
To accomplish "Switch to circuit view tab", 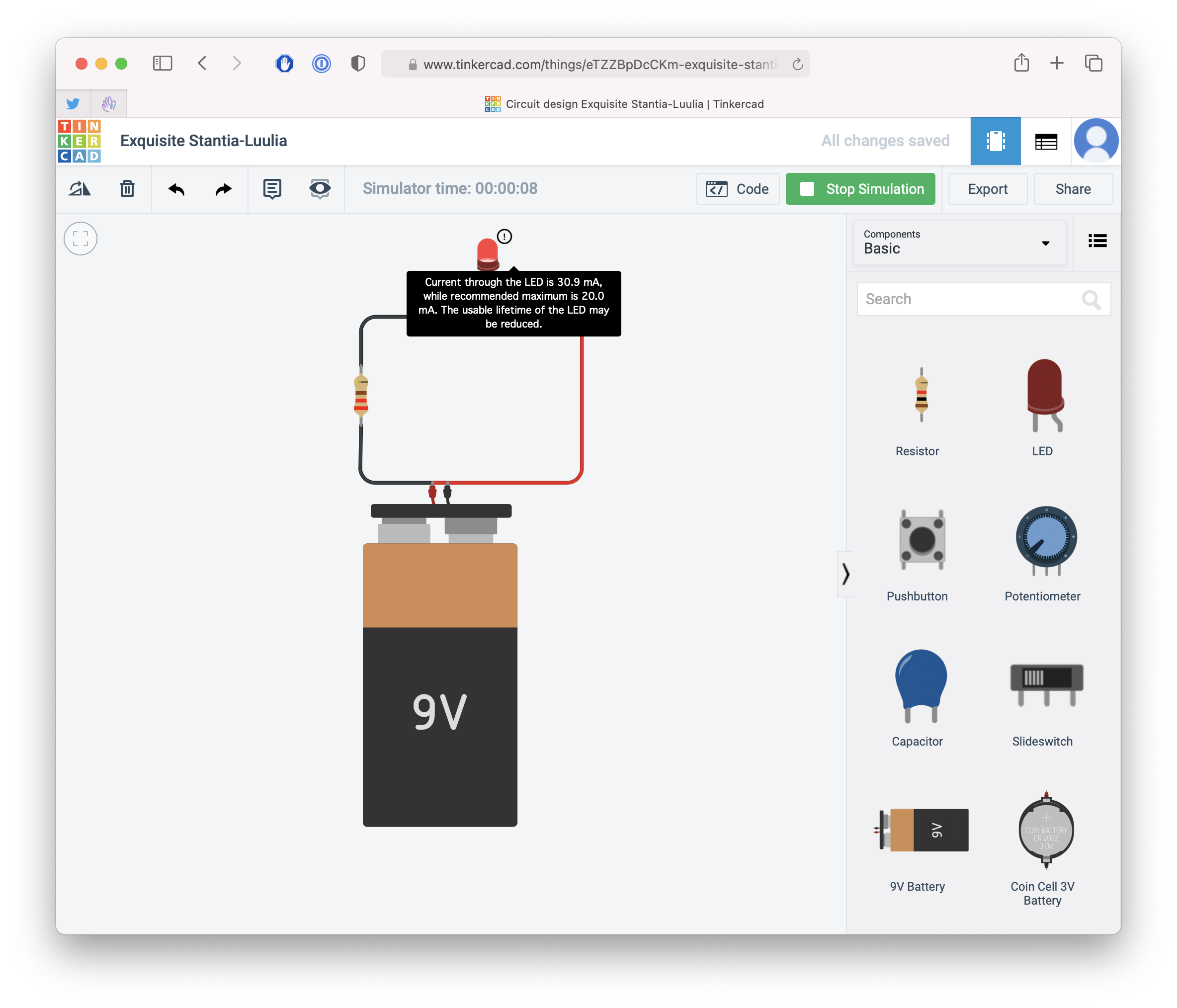I will 995,141.
